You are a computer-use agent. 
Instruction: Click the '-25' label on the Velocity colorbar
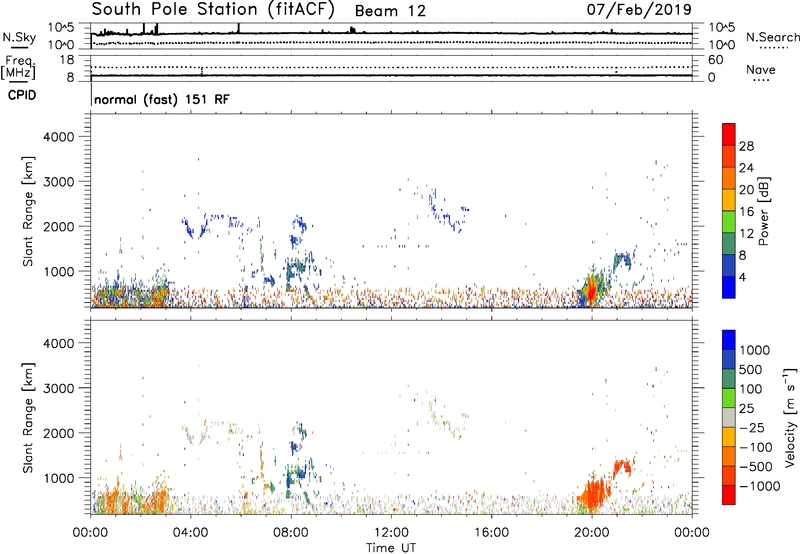[752, 427]
